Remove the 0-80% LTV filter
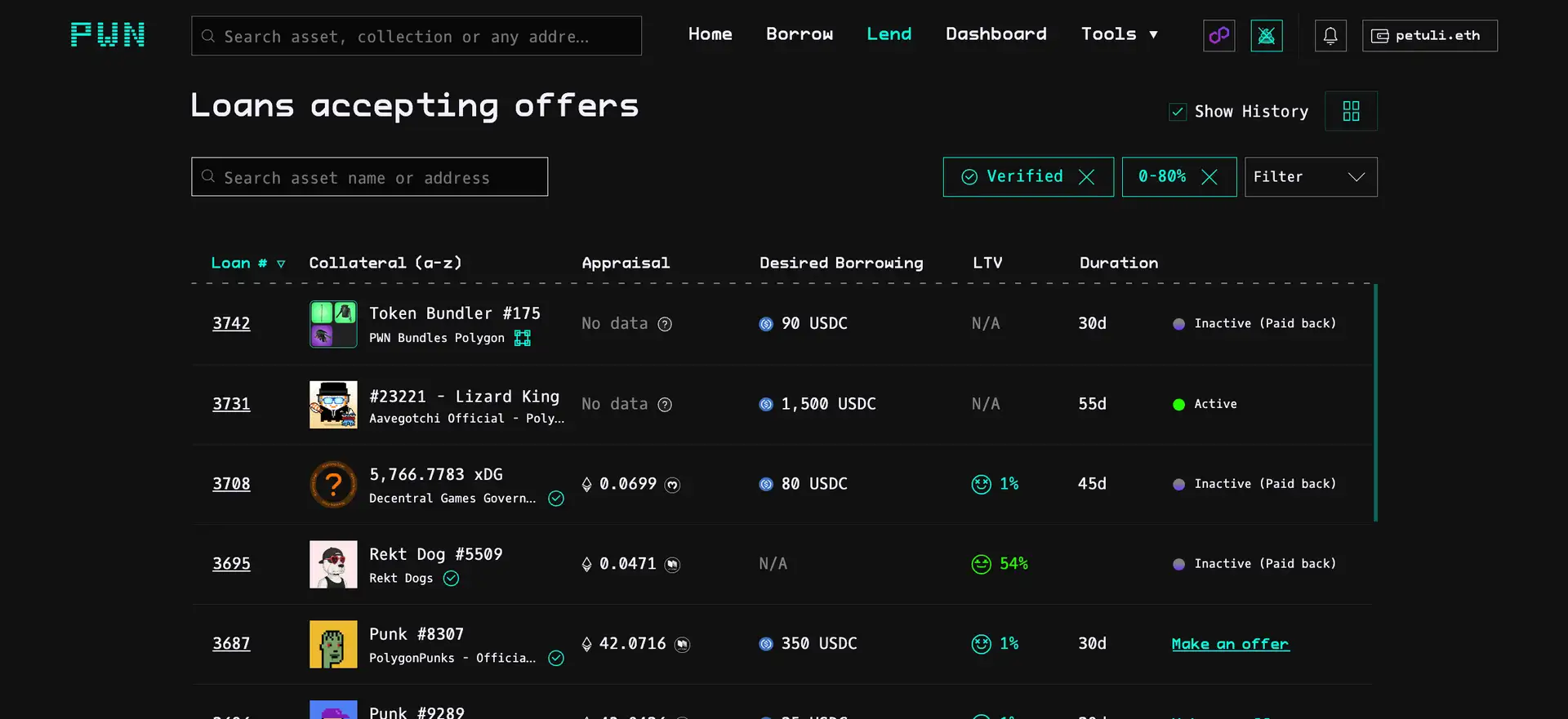1568x719 pixels. pos(1209,177)
